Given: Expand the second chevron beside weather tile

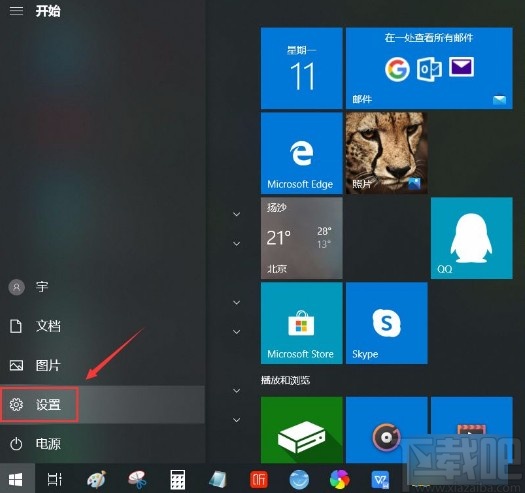Looking at the screenshot, I should tap(236, 244).
